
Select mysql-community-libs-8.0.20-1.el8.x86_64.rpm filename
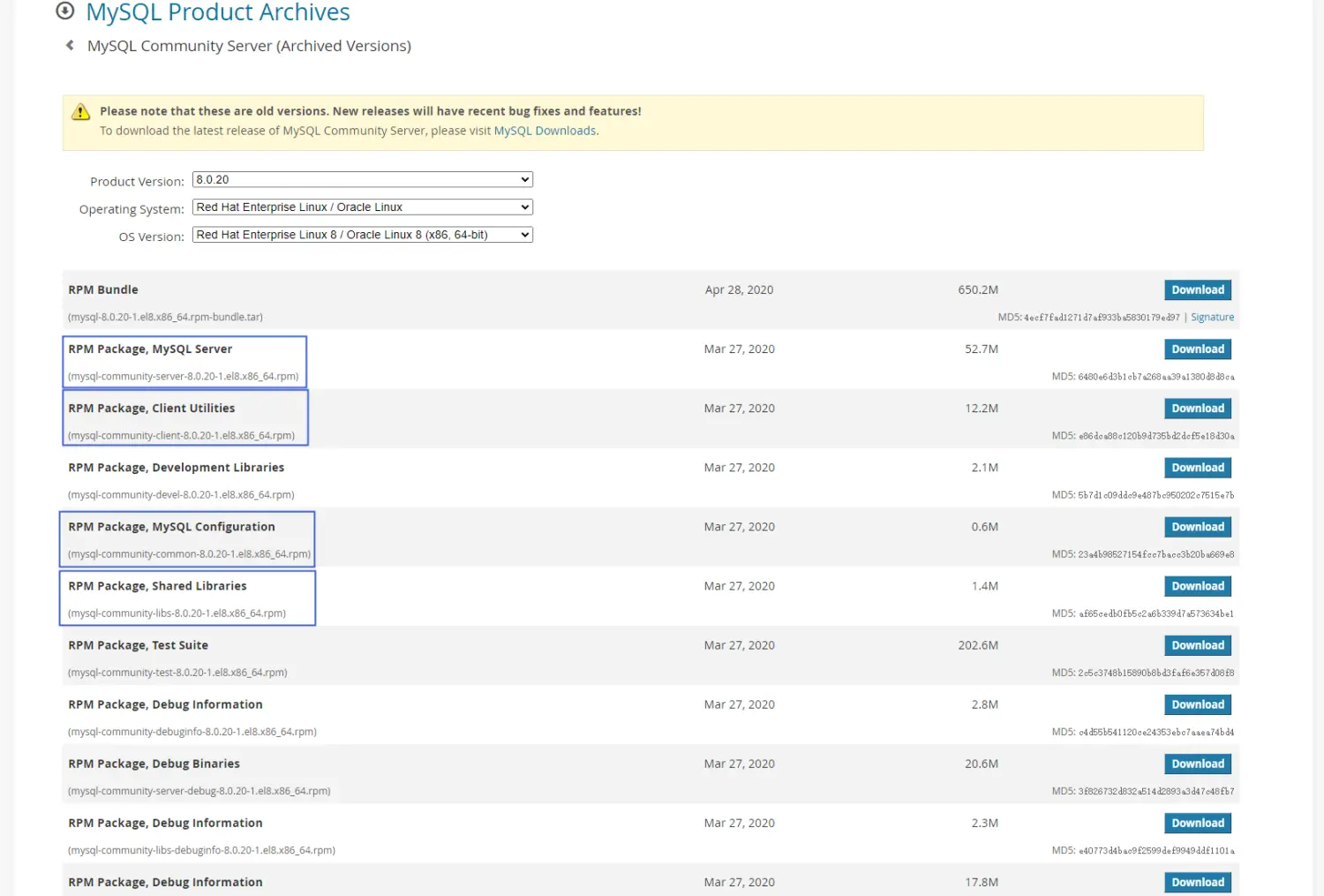[177, 613]
